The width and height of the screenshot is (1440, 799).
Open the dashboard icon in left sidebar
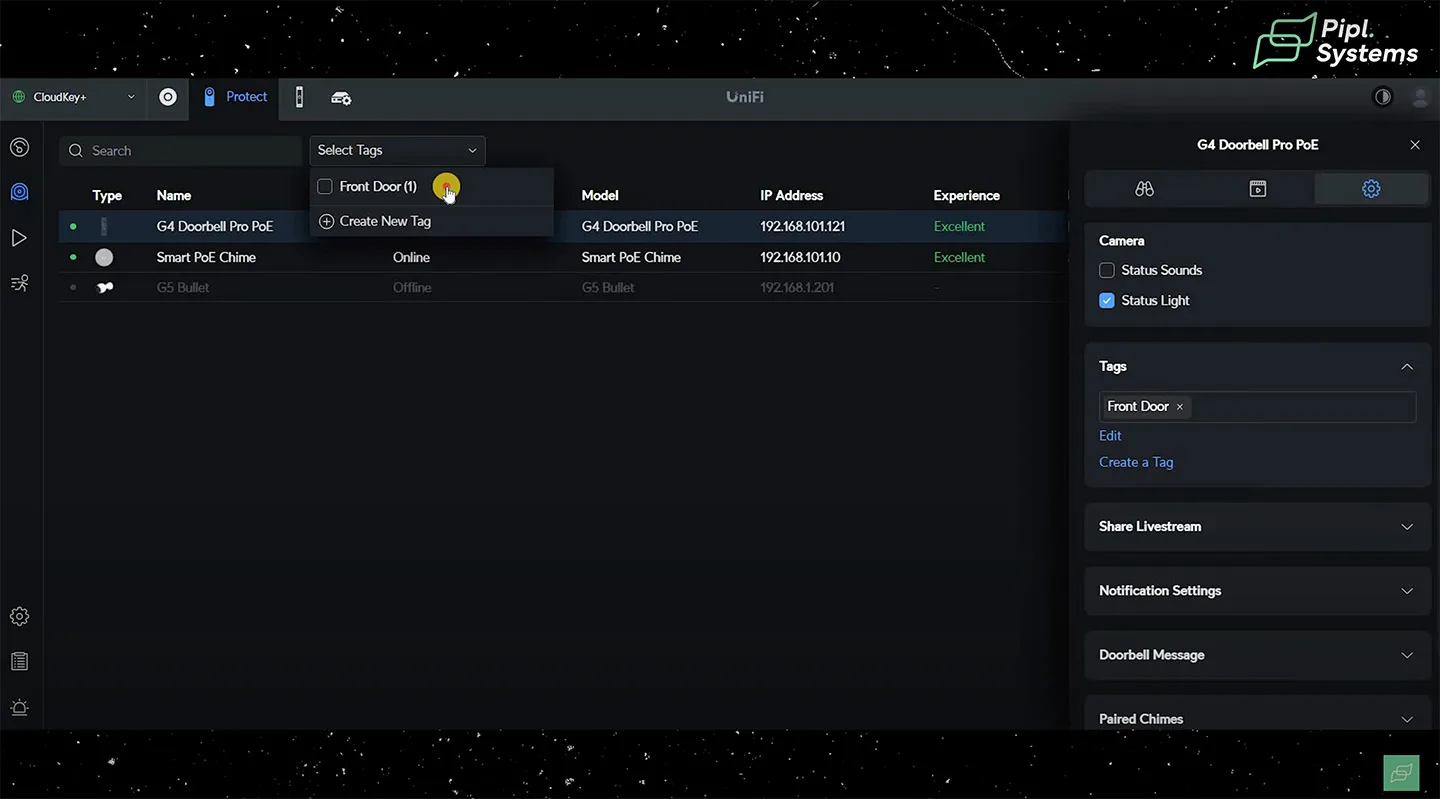pos(19,148)
